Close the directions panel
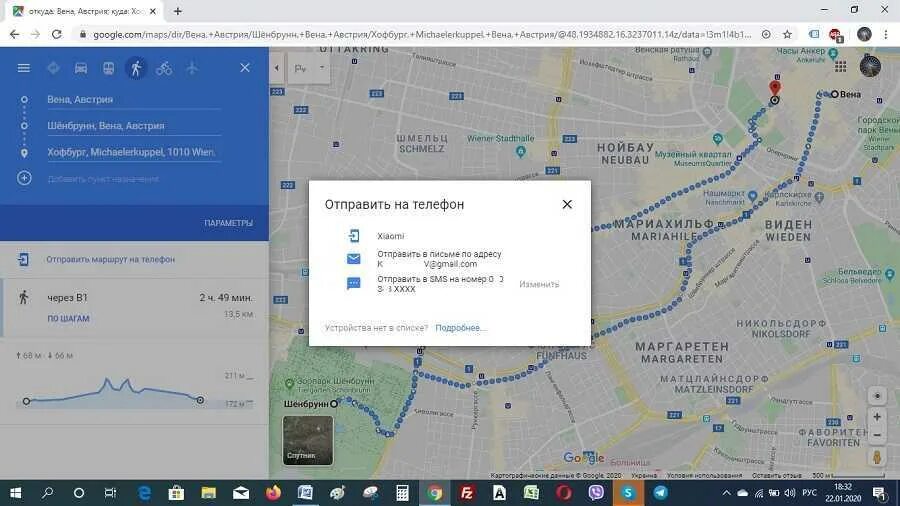The width and height of the screenshot is (900, 506). coord(245,68)
